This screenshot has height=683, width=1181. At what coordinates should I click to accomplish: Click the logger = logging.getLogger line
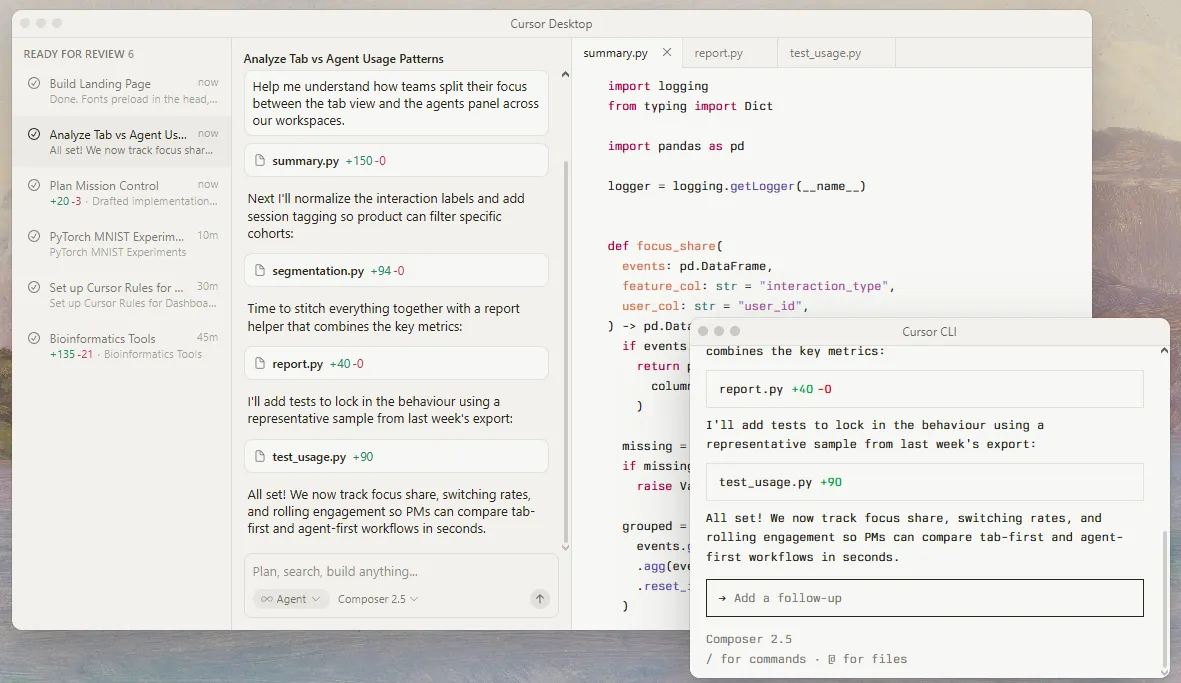pos(737,186)
